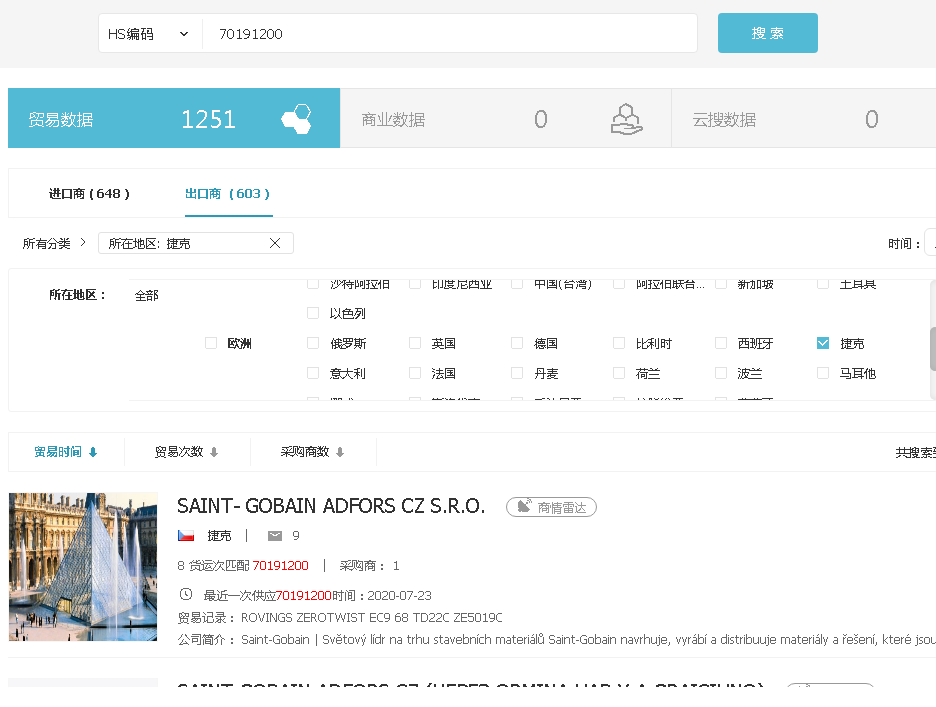Click the red 70191200 shipment match link

pyautogui.click(x=281, y=565)
